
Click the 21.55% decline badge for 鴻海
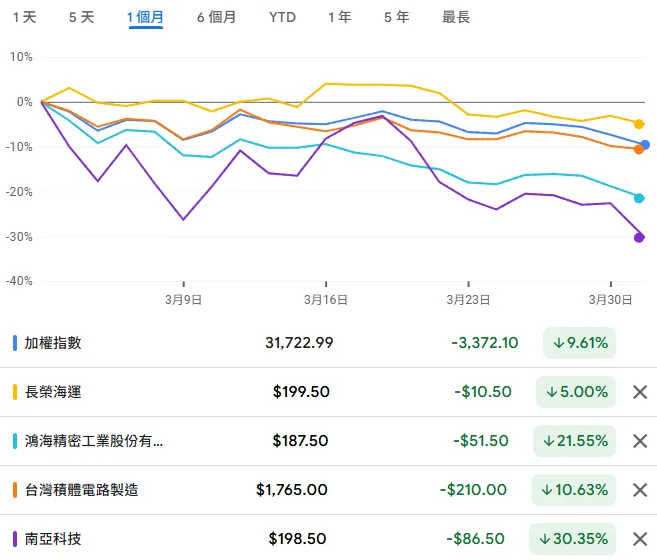coord(574,441)
